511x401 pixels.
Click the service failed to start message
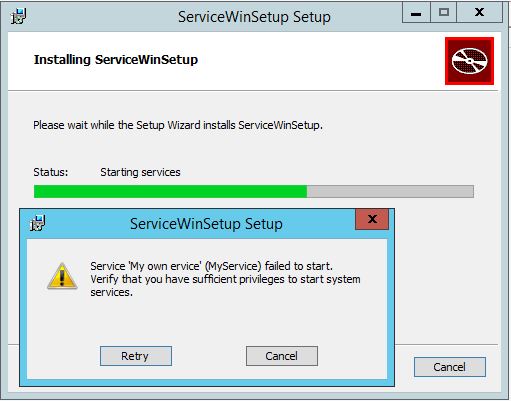click(225, 279)
